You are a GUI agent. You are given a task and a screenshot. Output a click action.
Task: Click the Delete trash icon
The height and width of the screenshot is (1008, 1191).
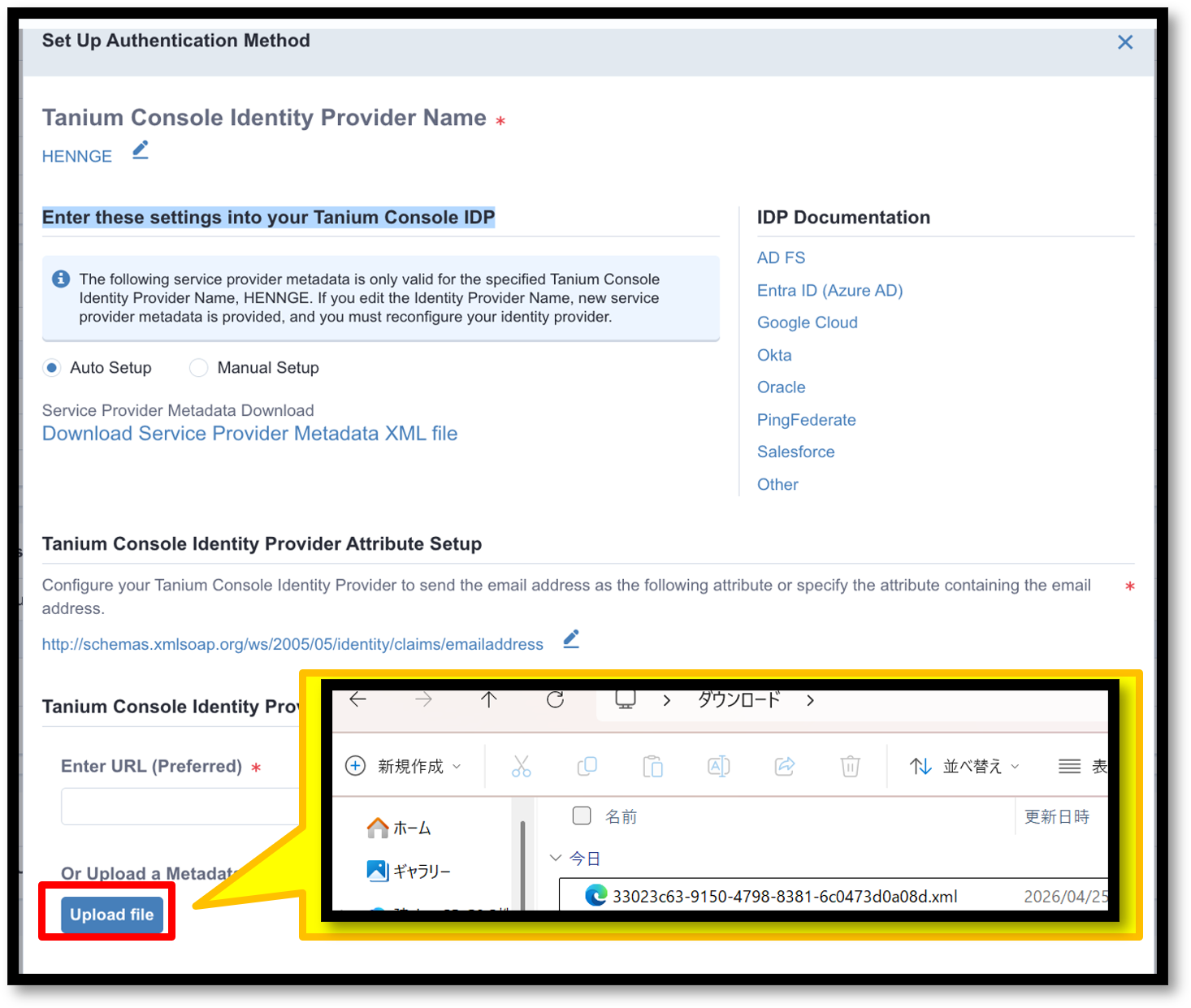pos(850,766)
